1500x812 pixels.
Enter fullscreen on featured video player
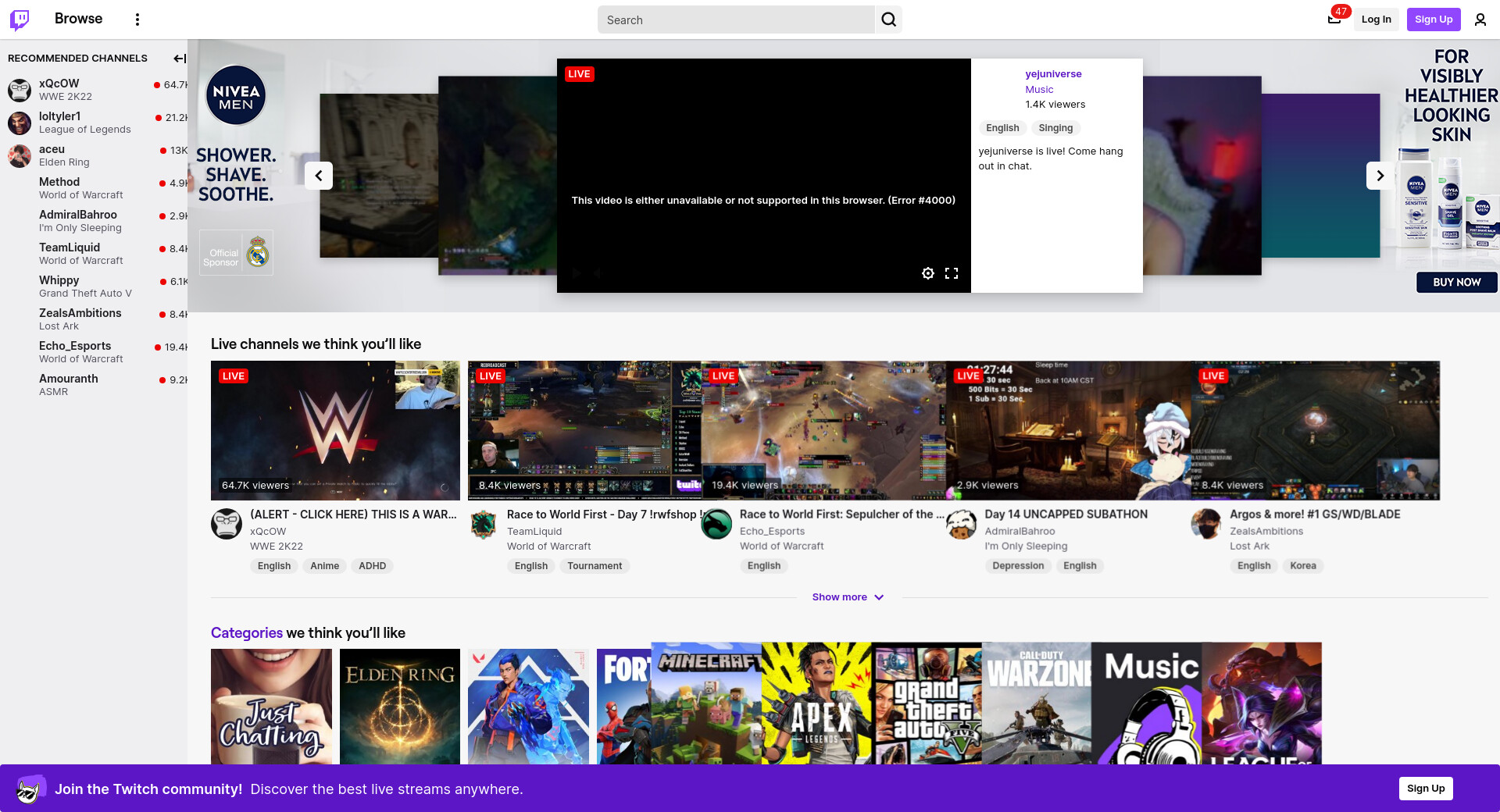click(951, 273)
